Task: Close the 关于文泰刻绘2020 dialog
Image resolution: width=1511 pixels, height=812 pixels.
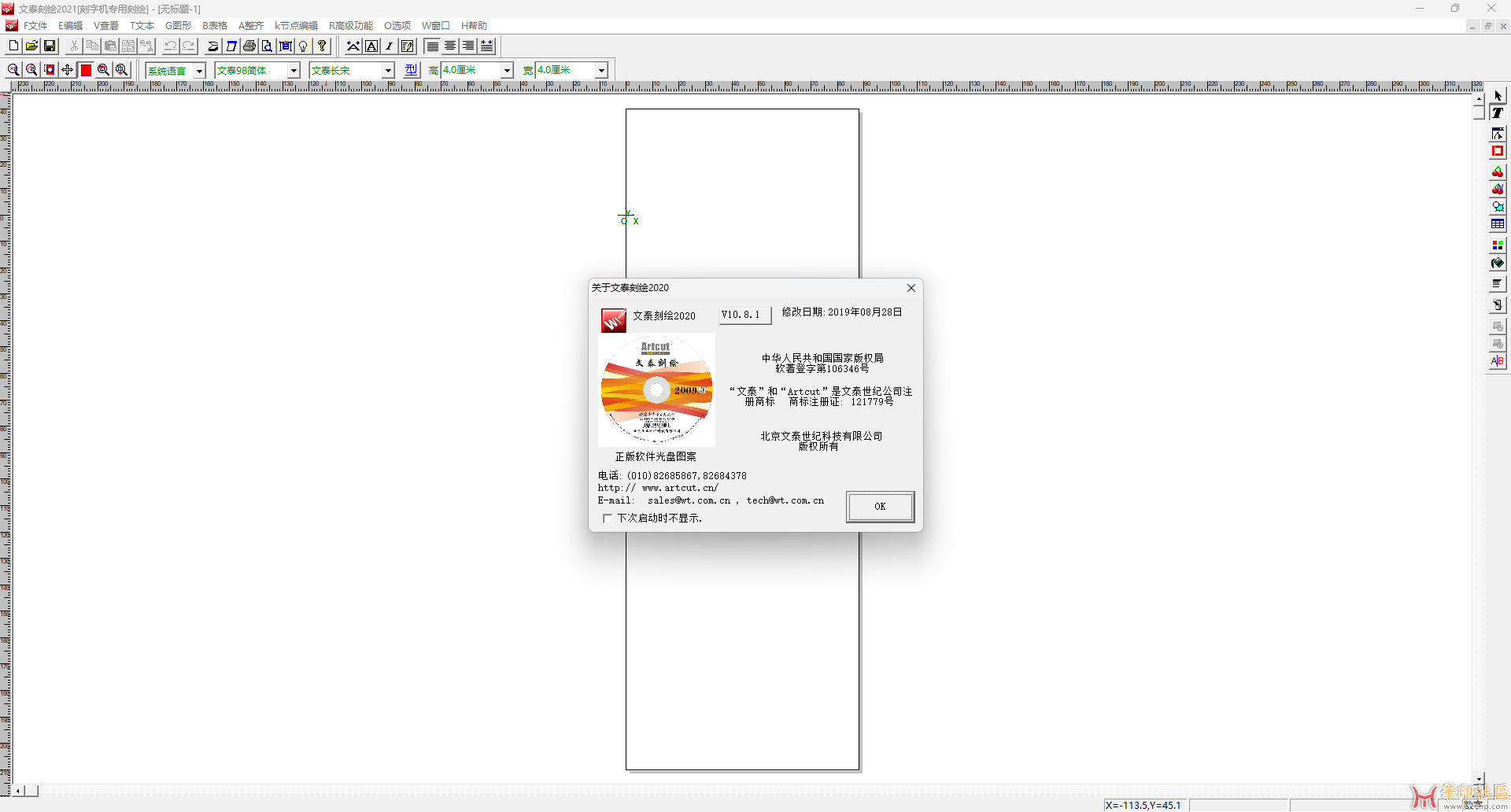Action: tap(911, 288)
